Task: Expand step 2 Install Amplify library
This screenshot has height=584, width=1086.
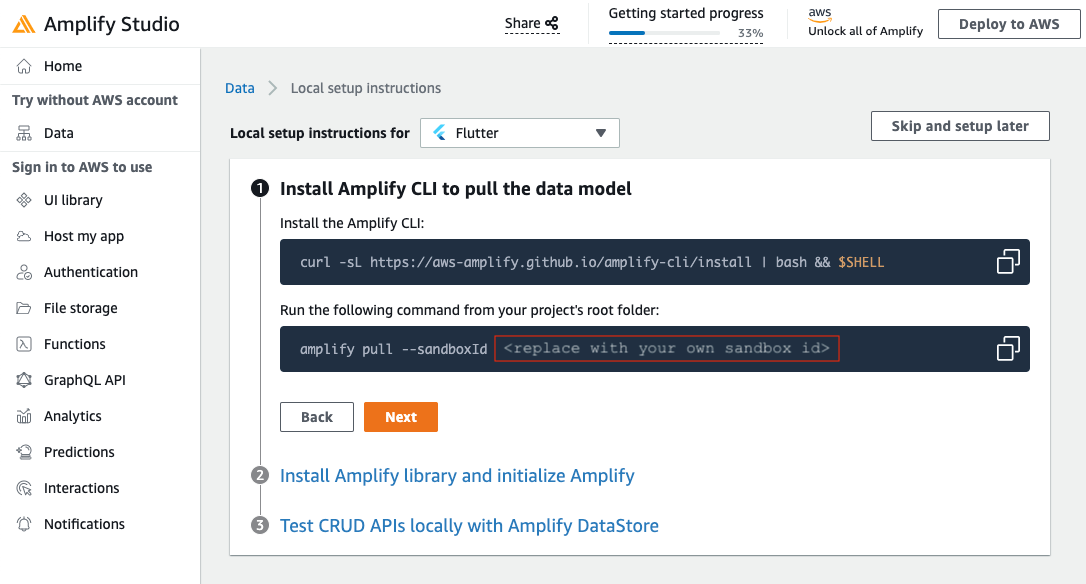Action: point(457,476)
